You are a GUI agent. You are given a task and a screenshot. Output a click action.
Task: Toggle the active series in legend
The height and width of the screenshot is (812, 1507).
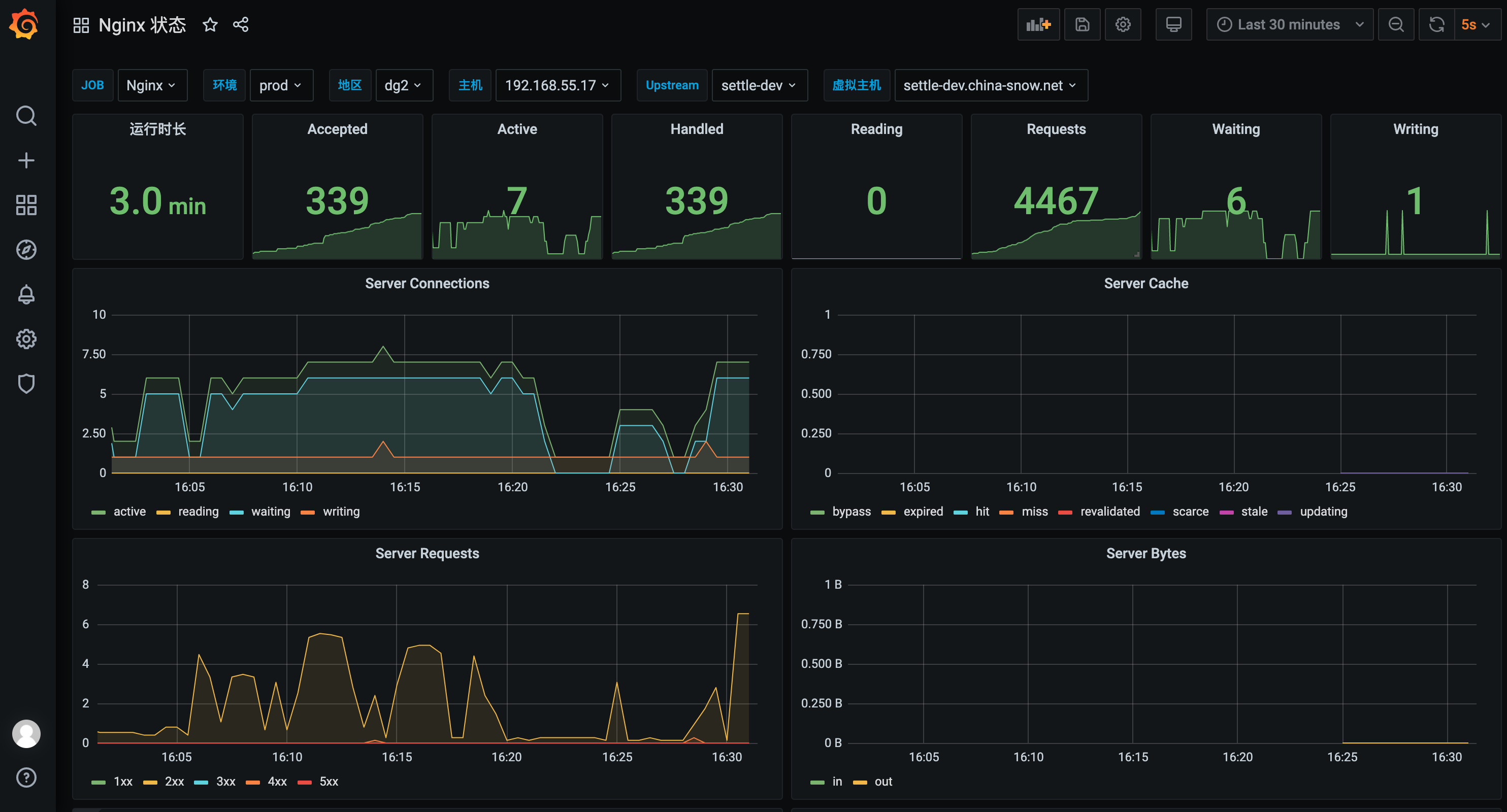[x=129, y=512]
